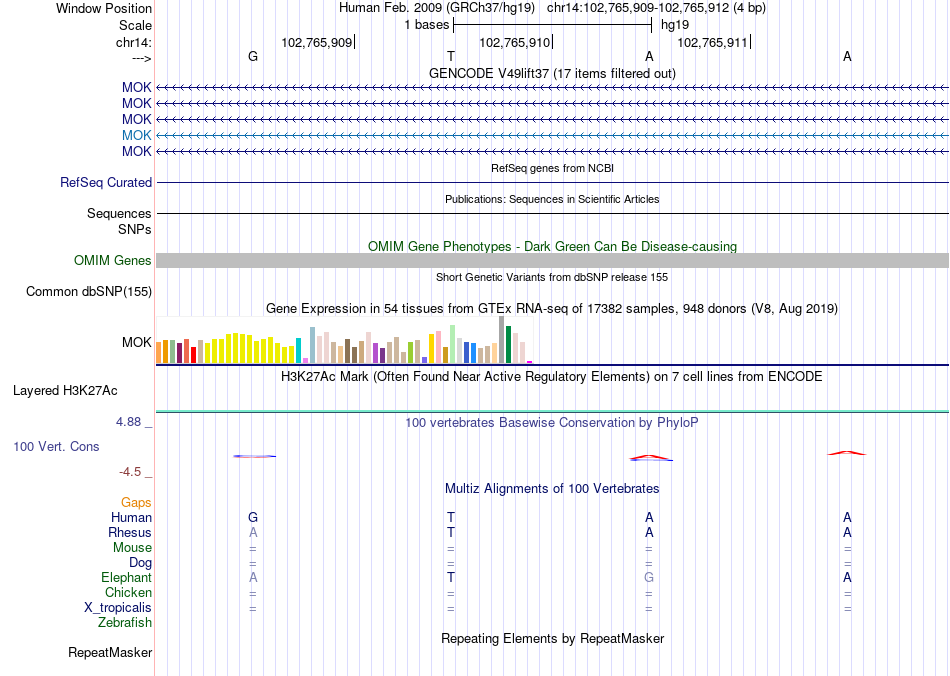Click the Mouse species label
This screenshot has width=950, height=676.
click(132, 548)
